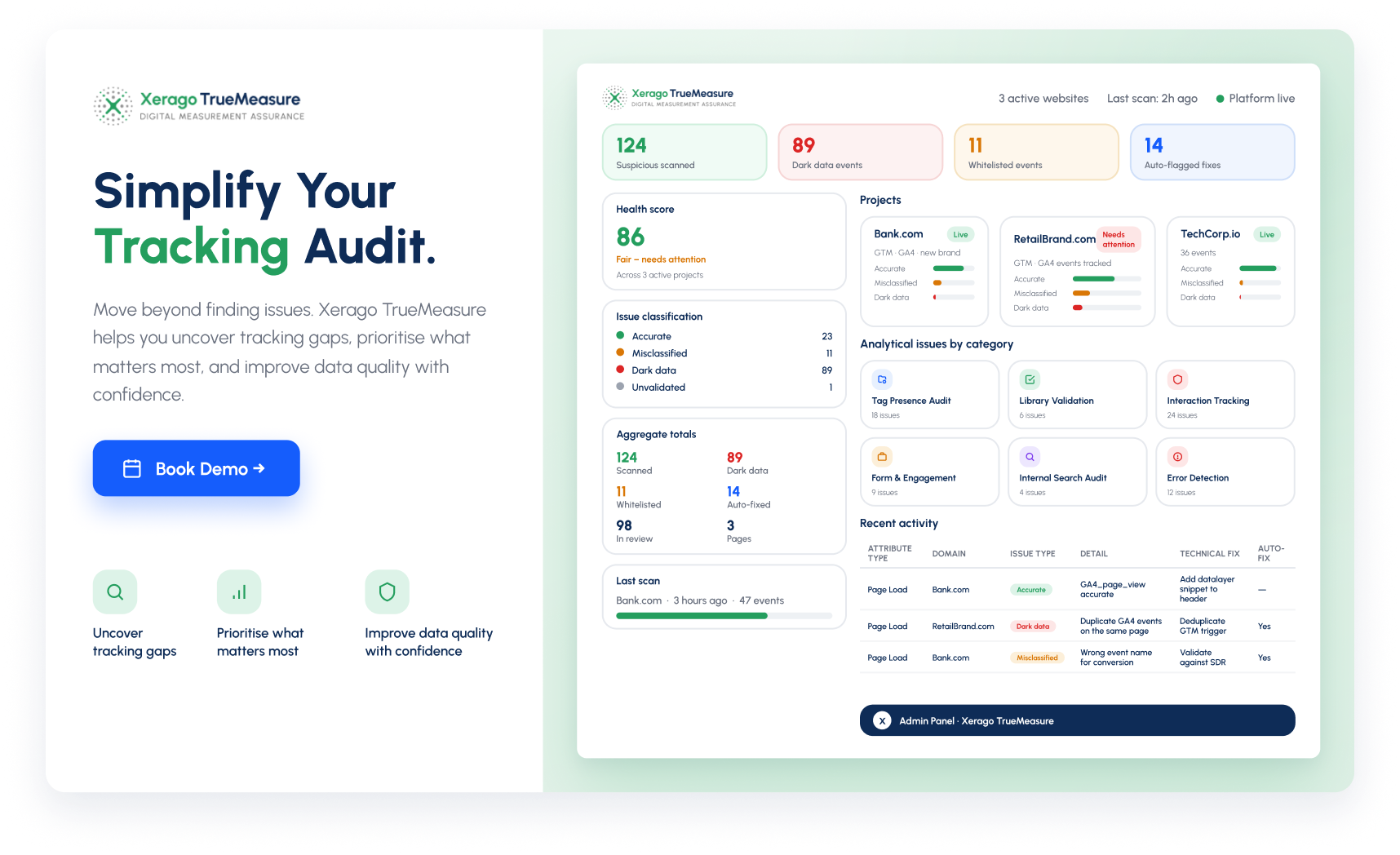
Task: Click the '98 In review' aggregate total
Action: [635, 531]
